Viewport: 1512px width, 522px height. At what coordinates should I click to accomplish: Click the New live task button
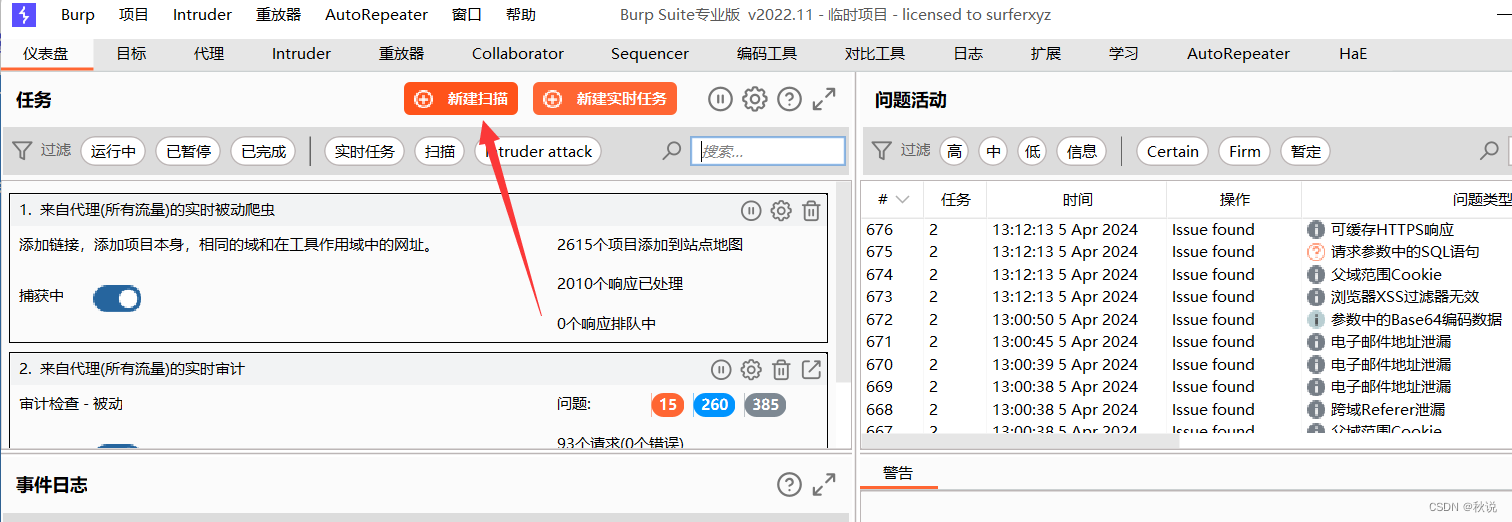(x=605, y=99)
